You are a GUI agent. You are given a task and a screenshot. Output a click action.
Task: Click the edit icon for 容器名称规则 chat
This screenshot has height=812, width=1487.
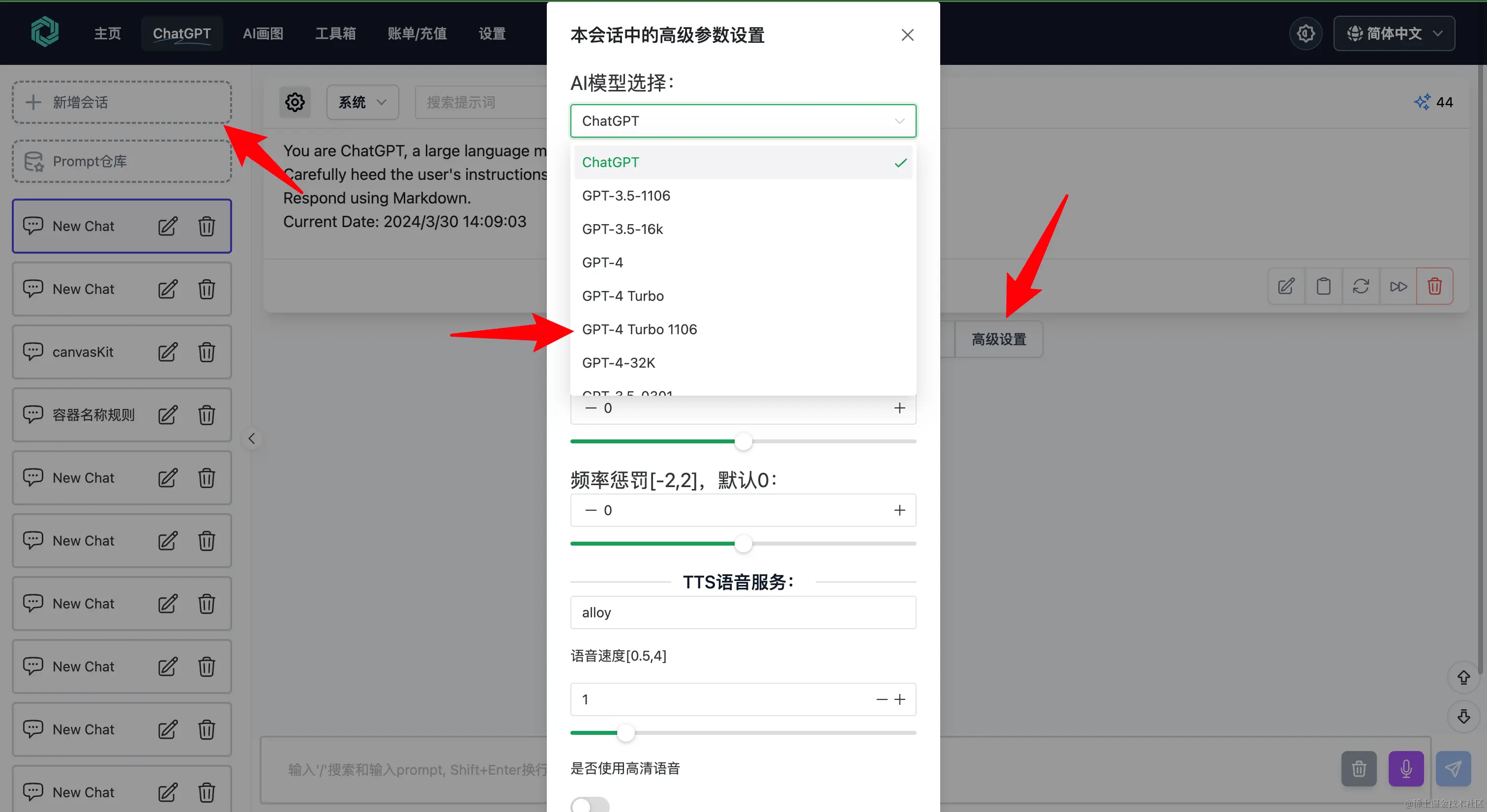167,415
